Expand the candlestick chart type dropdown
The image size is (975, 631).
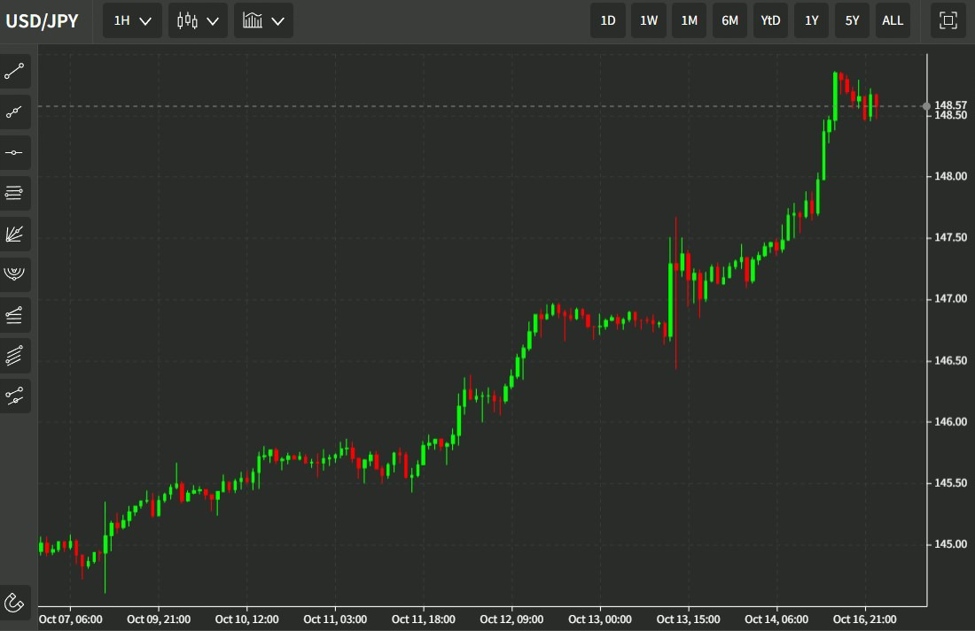pyautogui.click(x=197, y=20)
